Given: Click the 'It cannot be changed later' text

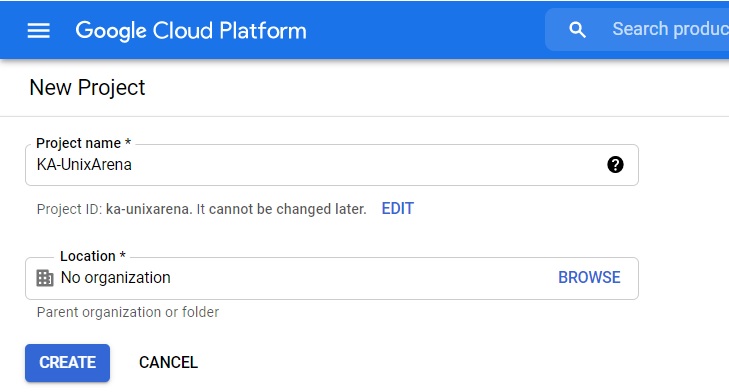Looking at the screenshot, I should (x=281, y=209).
